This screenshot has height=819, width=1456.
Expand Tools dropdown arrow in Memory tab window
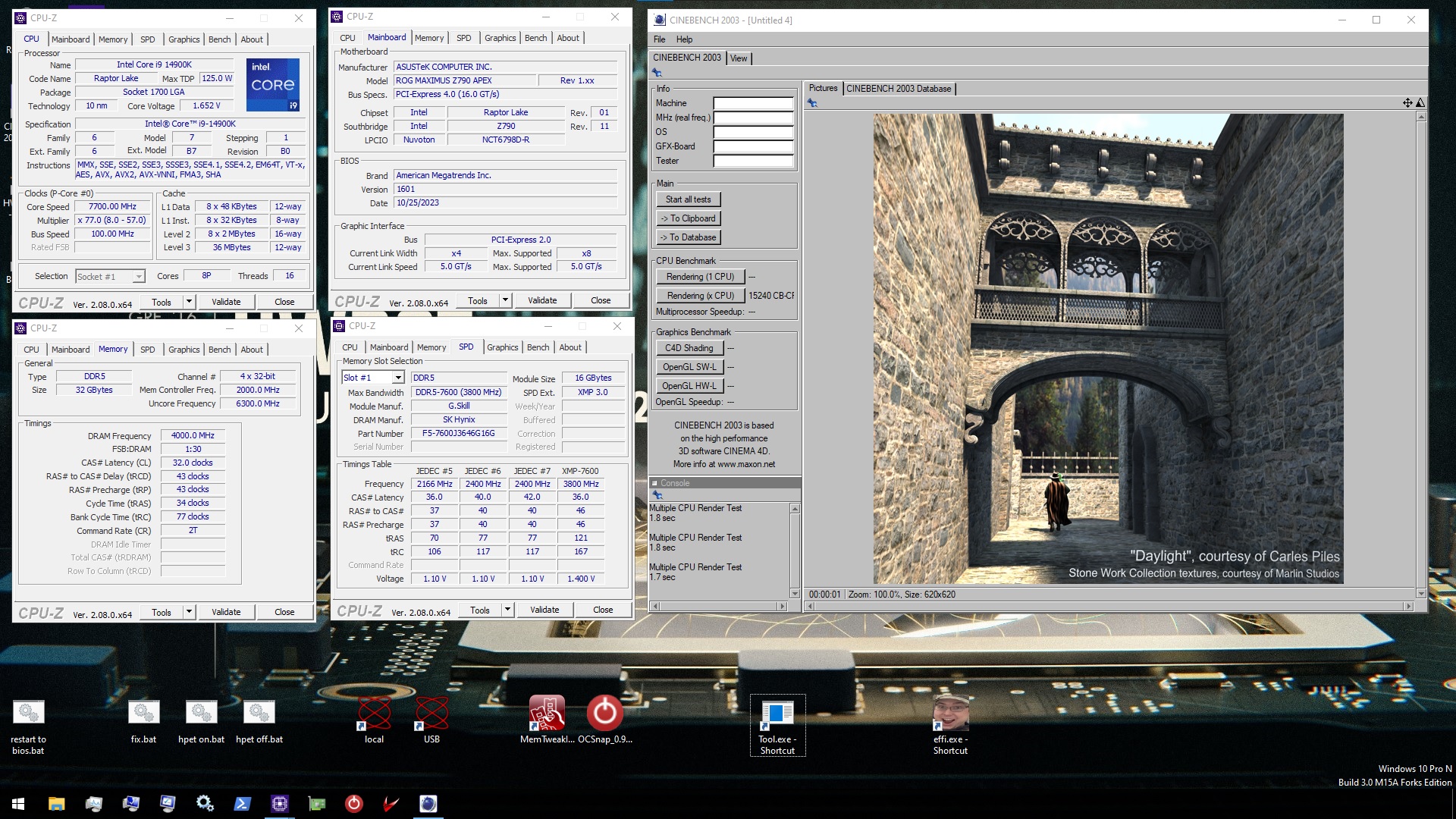(189, 612)
